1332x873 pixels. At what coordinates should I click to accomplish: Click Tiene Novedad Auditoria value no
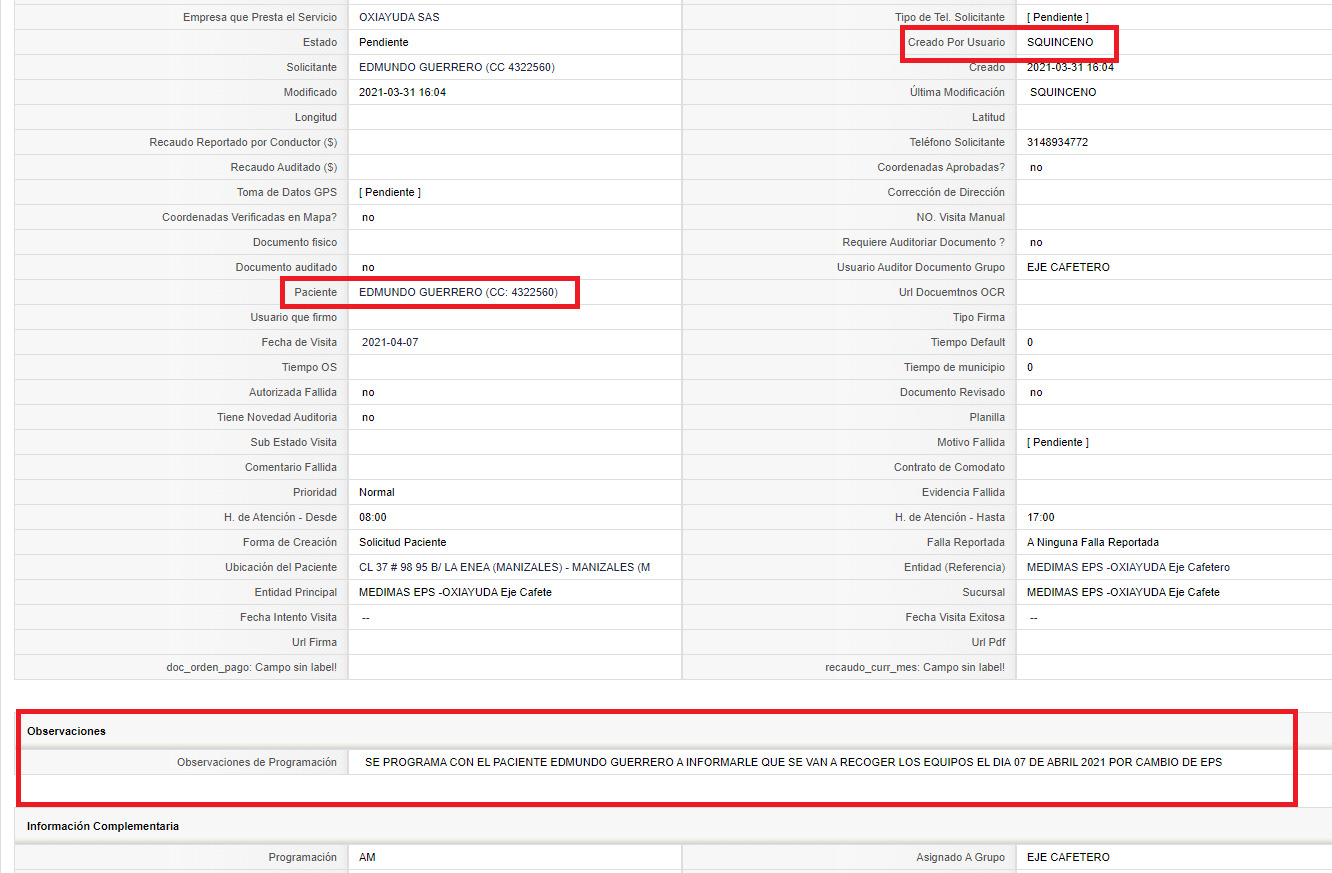(368, 417)
